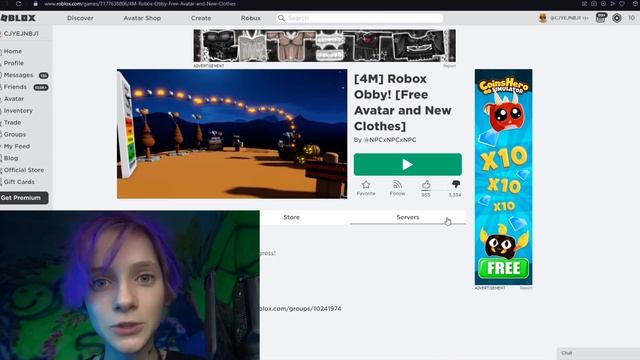Open the Avatar Shop menu item
The image size is (640, 360).
tap(142, 18)
